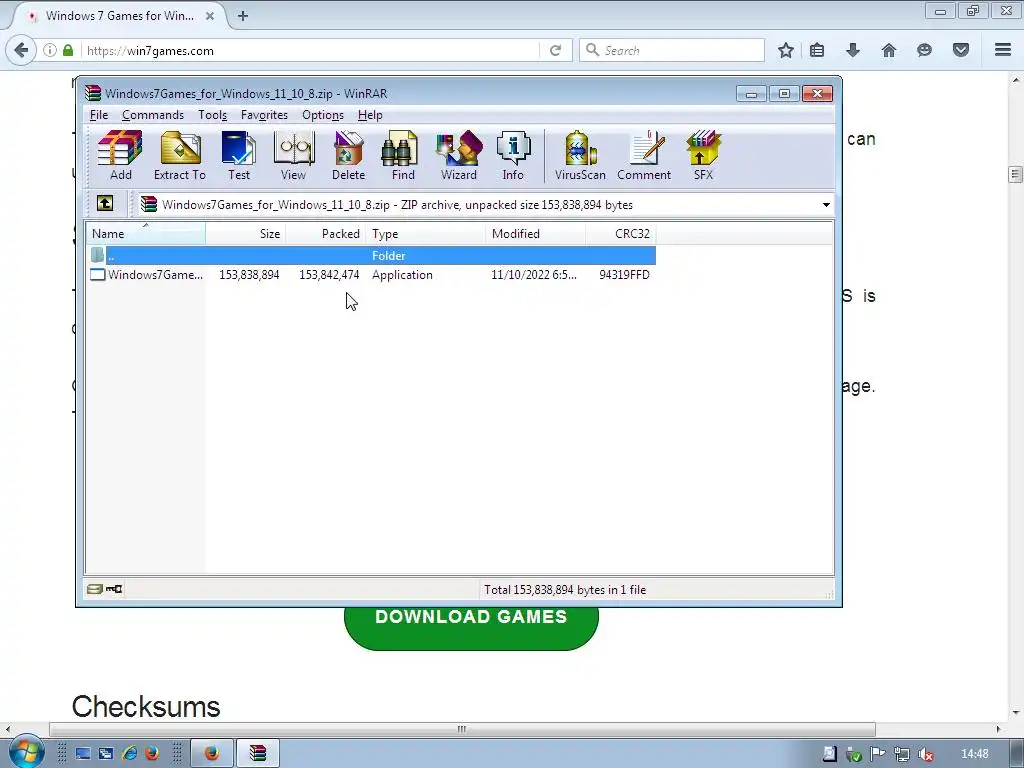The height and width of the screenshot is (768, 1024).
Task: Click the View toolbar icon
Action: point(293,156)
